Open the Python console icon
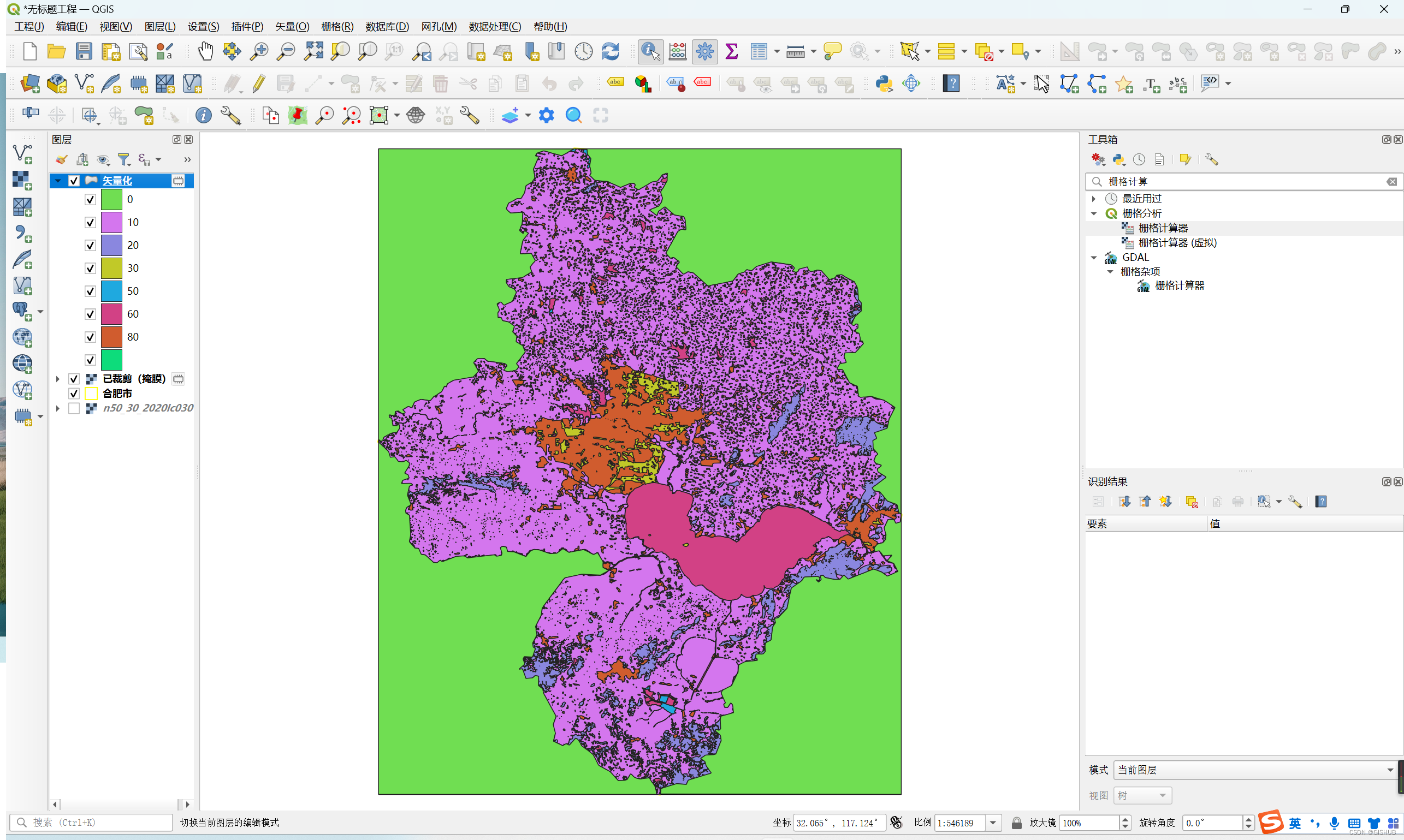1404x840 pixels. pyautogui.click(x=884, y=84)
